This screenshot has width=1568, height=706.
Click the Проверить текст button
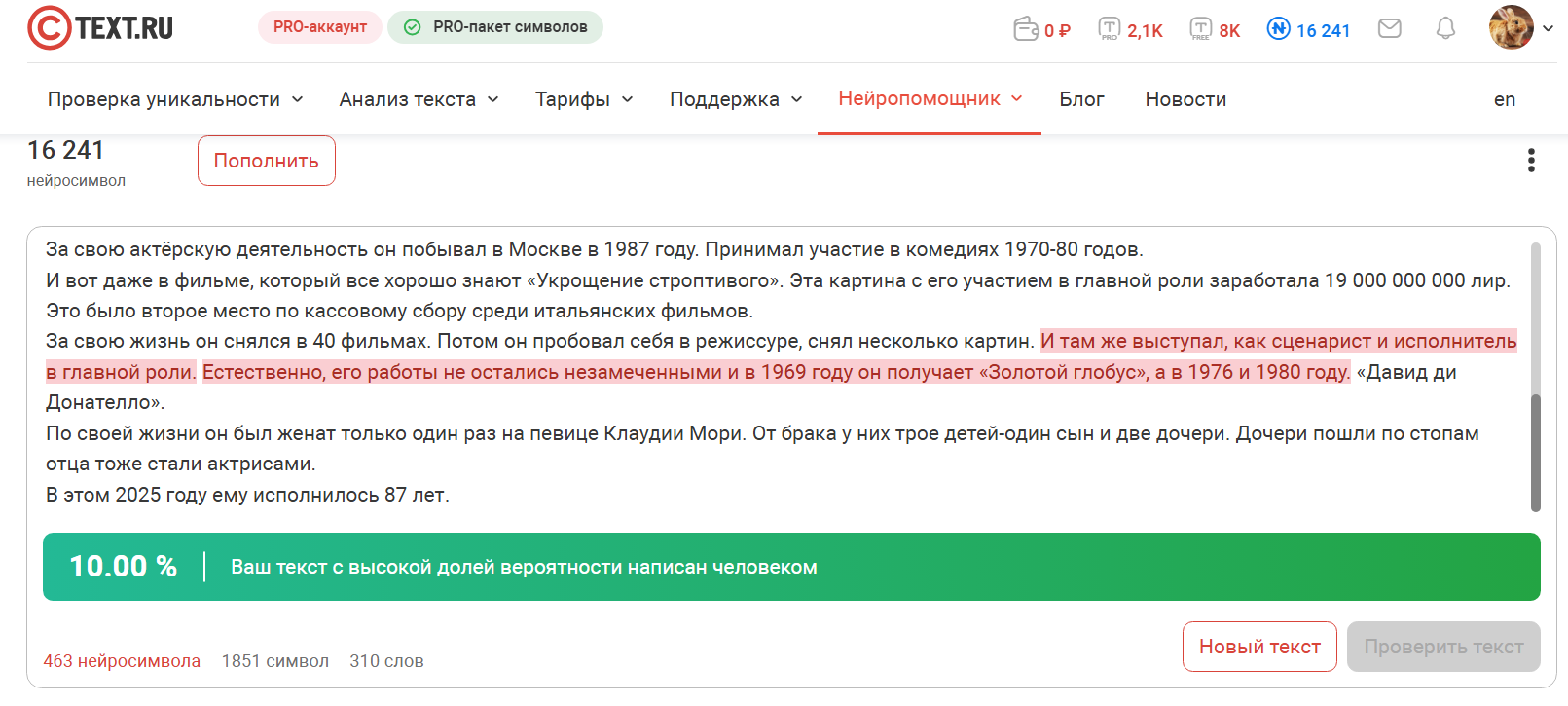point(1443,647)
